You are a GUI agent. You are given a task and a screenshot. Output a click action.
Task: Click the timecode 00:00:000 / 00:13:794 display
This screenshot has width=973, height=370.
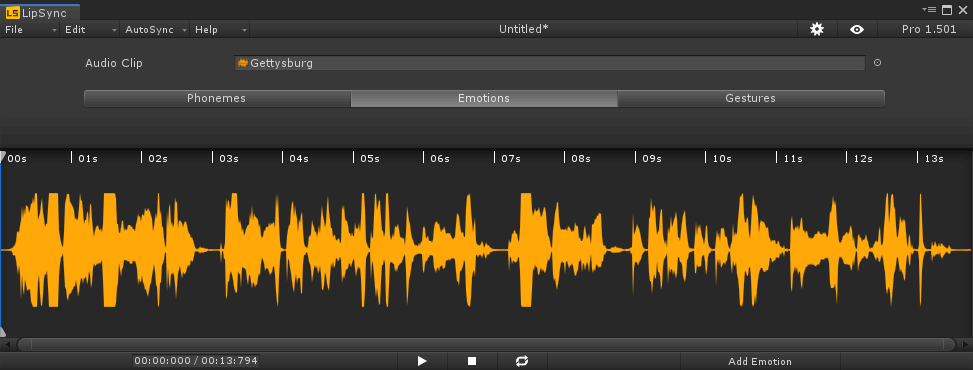[x=195, y=361]
